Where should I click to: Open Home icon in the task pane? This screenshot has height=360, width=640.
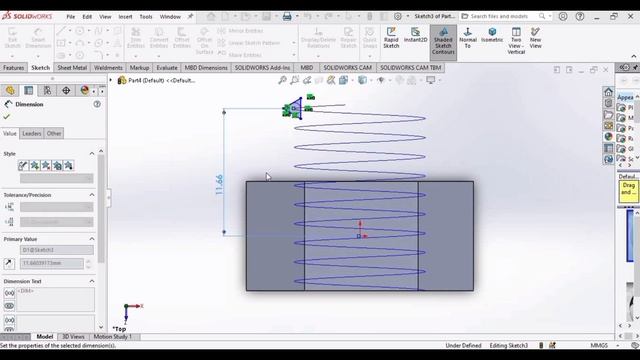click(x=608, y=91)
